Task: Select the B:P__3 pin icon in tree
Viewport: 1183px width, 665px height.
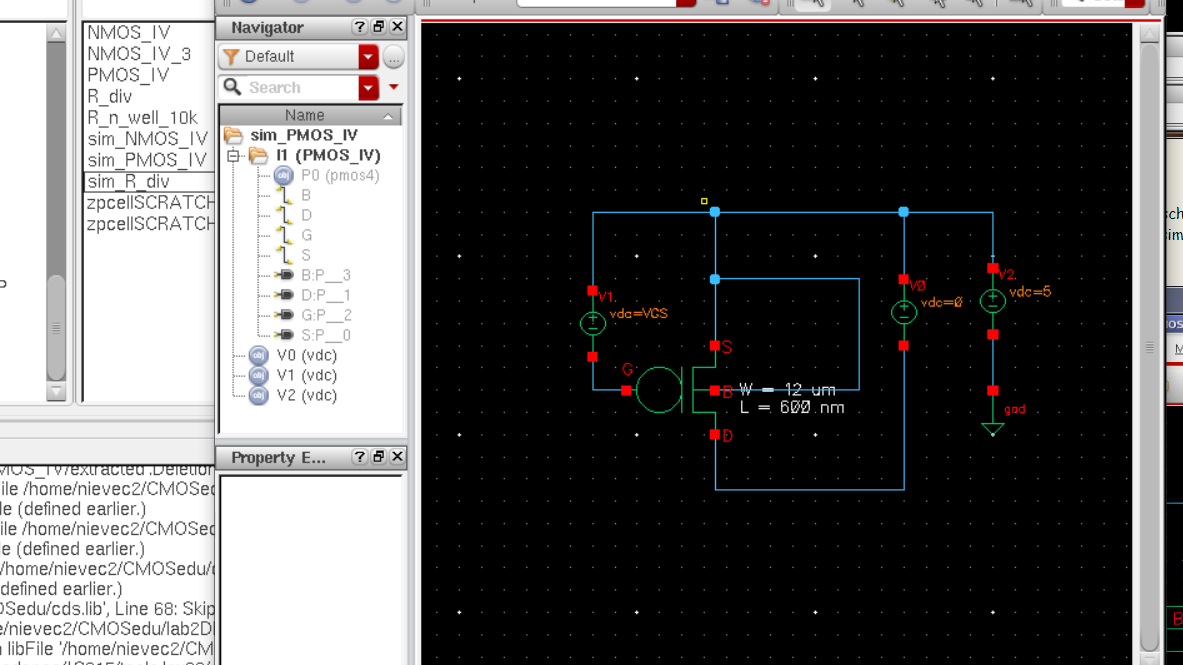Action: [x=284, y=275]
